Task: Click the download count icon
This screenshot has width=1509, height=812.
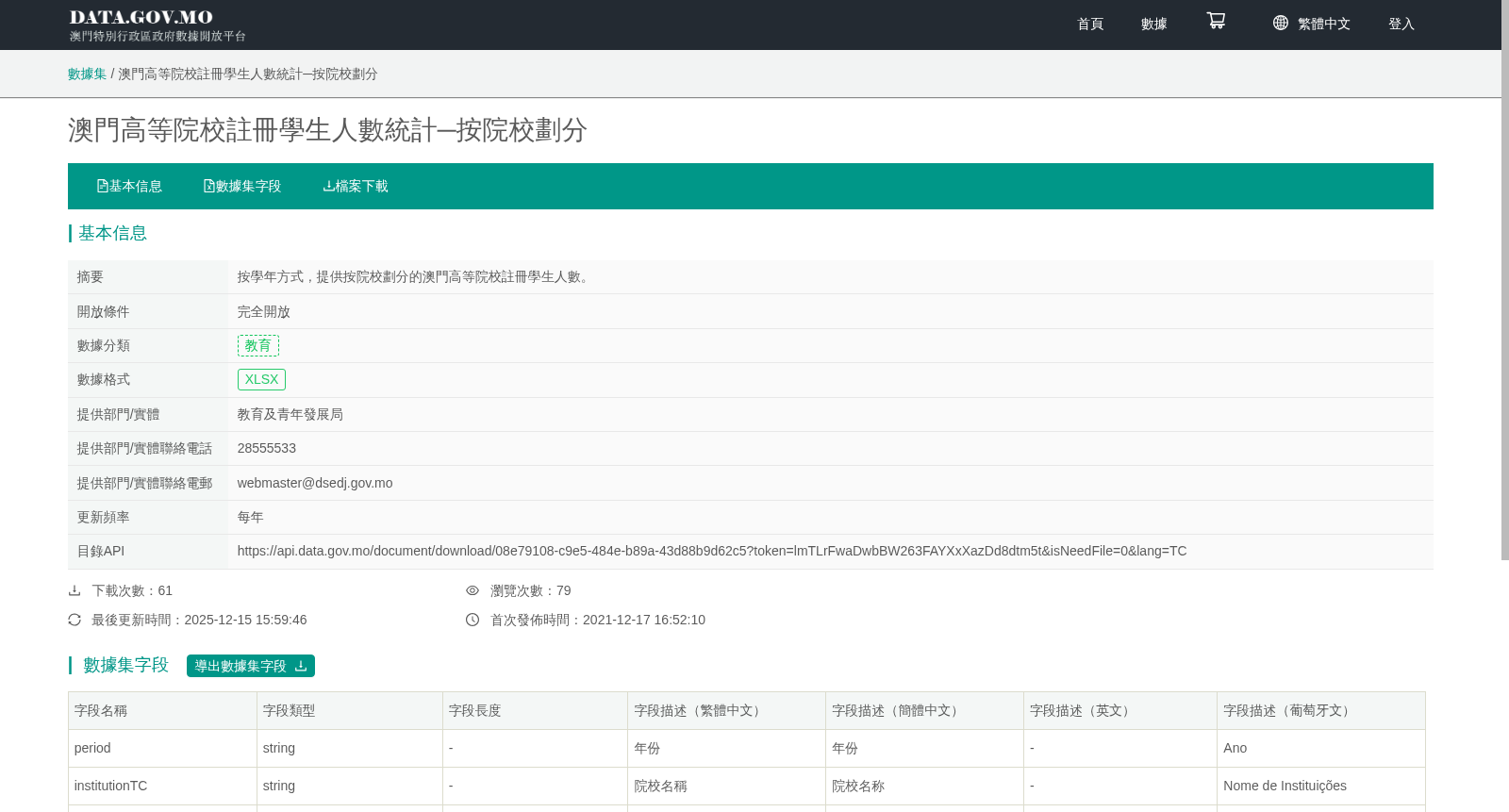Action: (x=75, y=590)
